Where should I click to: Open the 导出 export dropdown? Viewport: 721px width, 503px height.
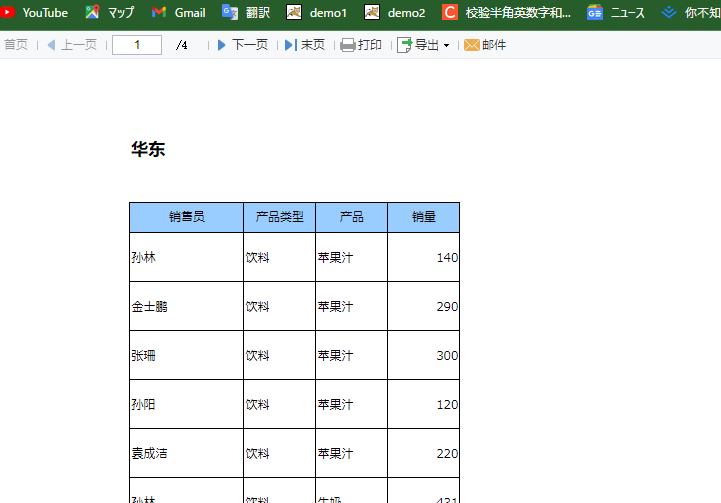(x=423, y=45)
